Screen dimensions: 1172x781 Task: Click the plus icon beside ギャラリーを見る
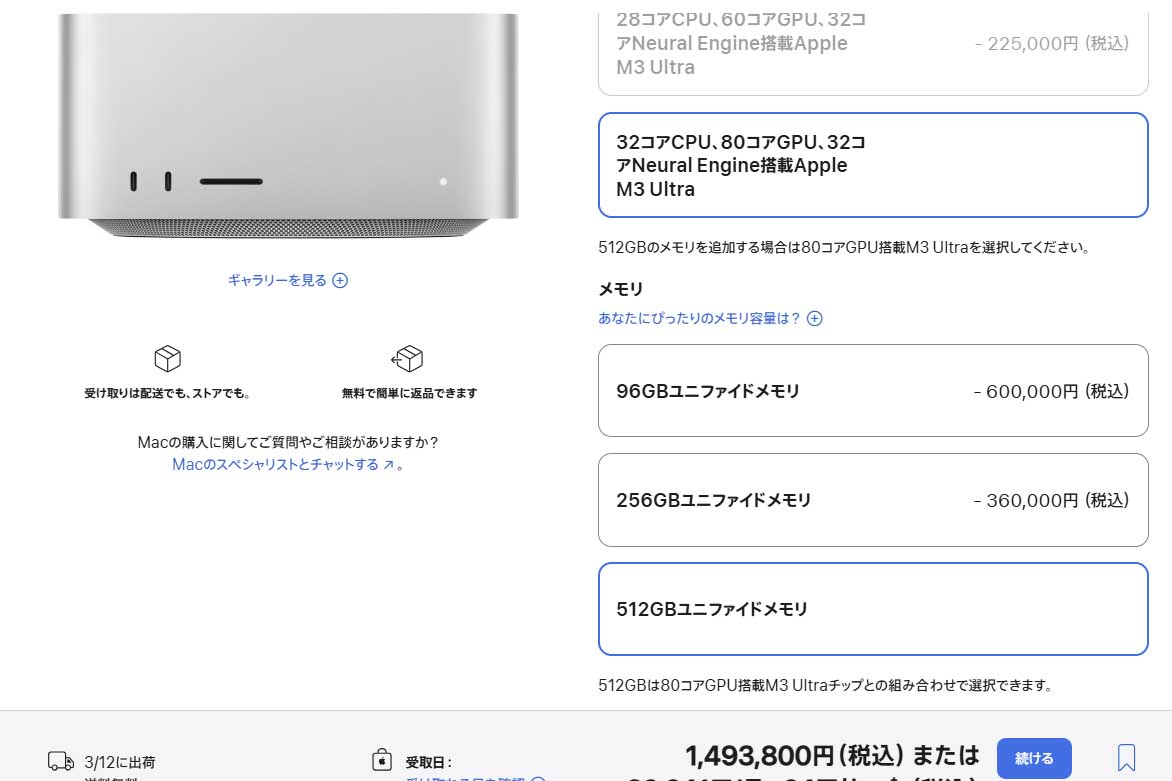coord(340,280)
